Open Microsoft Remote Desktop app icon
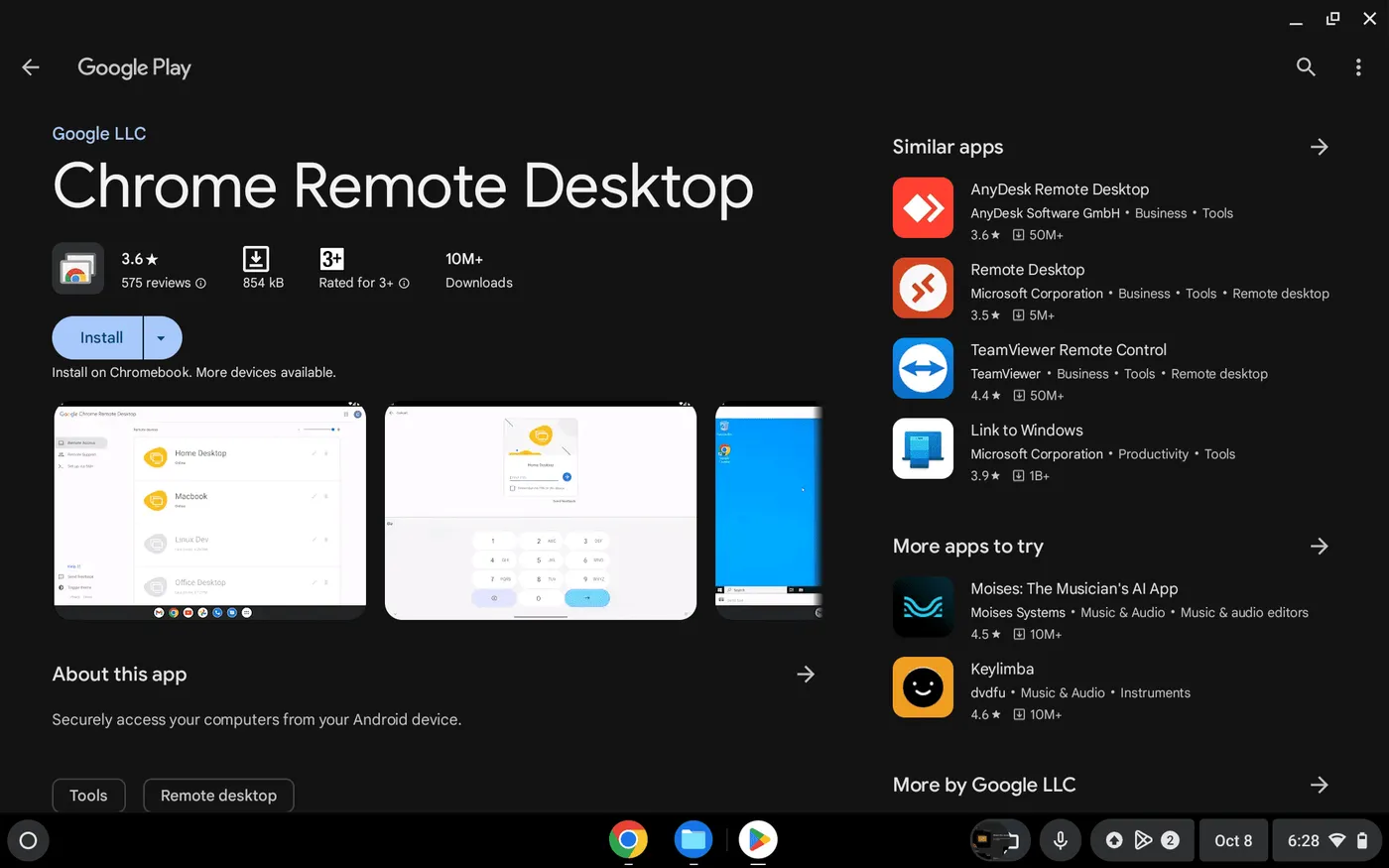Image resolution: width=1389 pixels, height=868 pixels. pos(923,288)
